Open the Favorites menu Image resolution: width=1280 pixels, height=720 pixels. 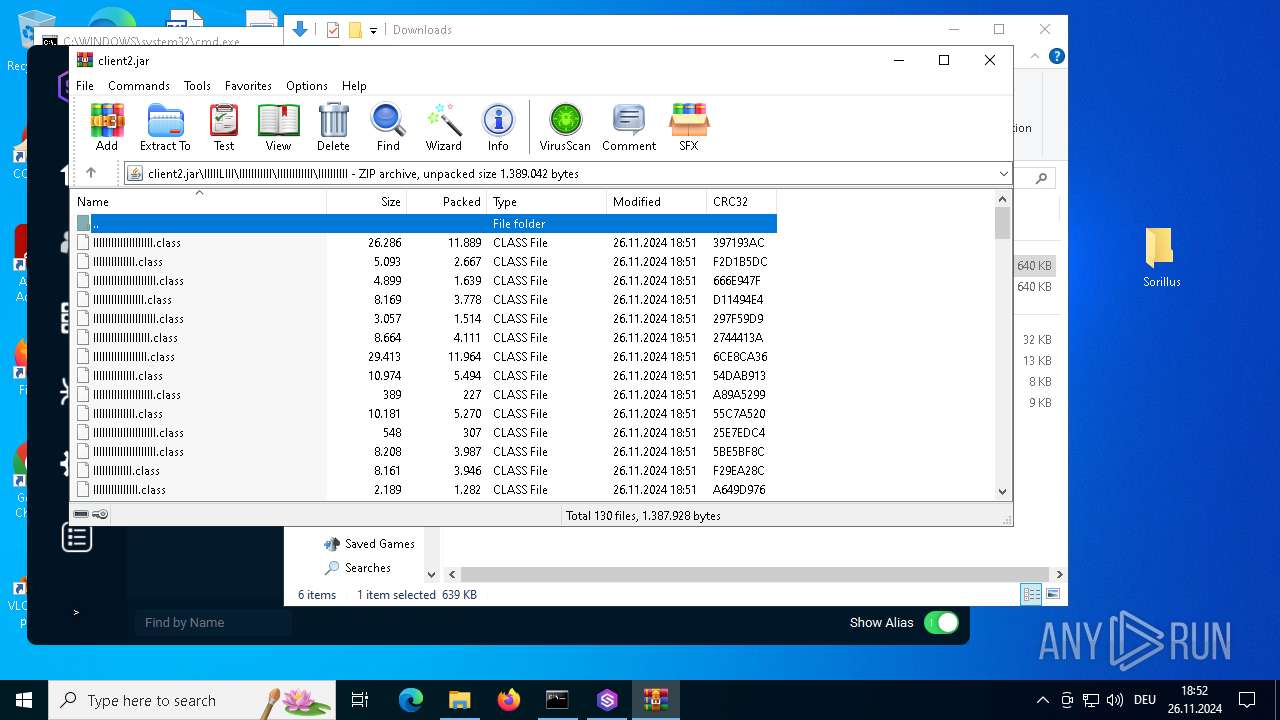pyautogui.click(x=248, y=86)
